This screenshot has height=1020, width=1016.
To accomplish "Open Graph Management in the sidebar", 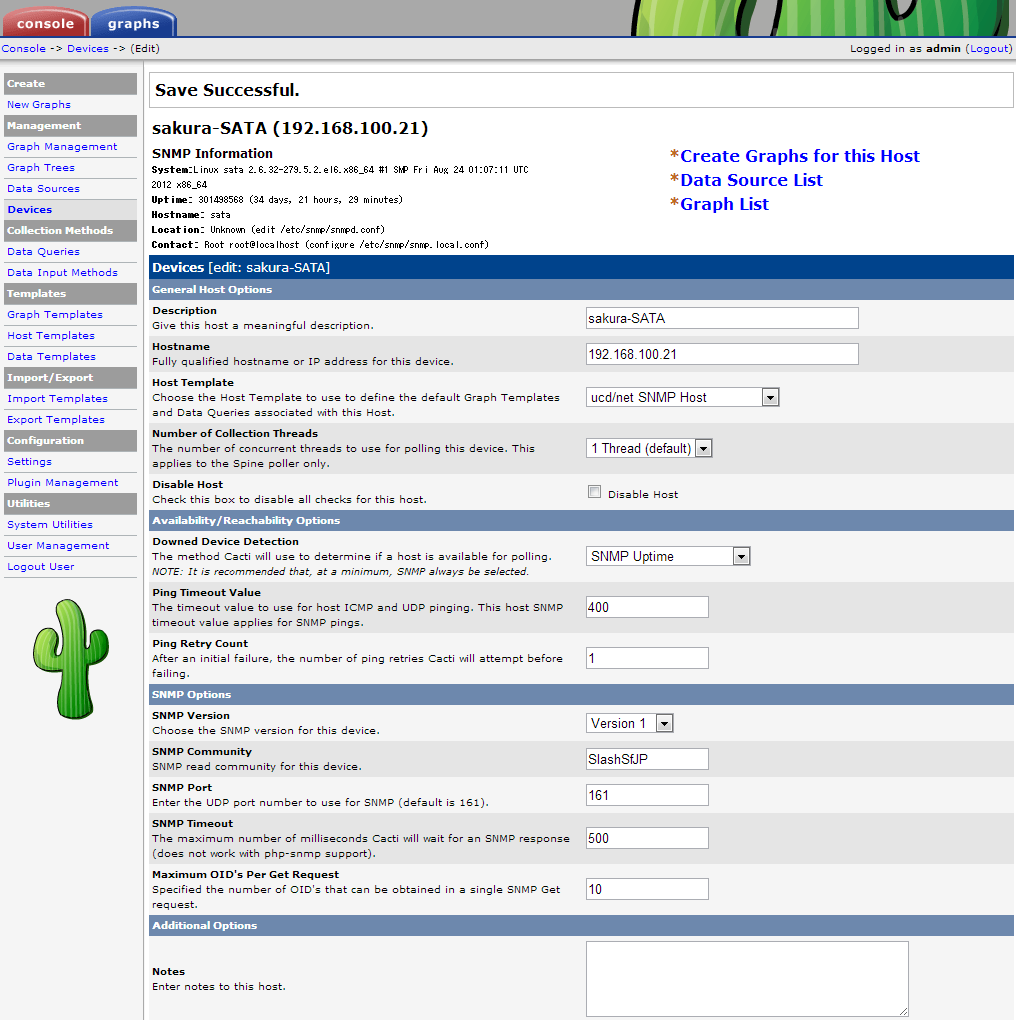I will (x=62, y=147).
